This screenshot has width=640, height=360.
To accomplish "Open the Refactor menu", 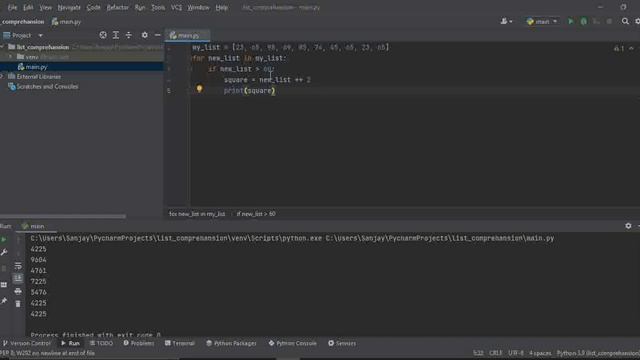I will click(117, 7).
